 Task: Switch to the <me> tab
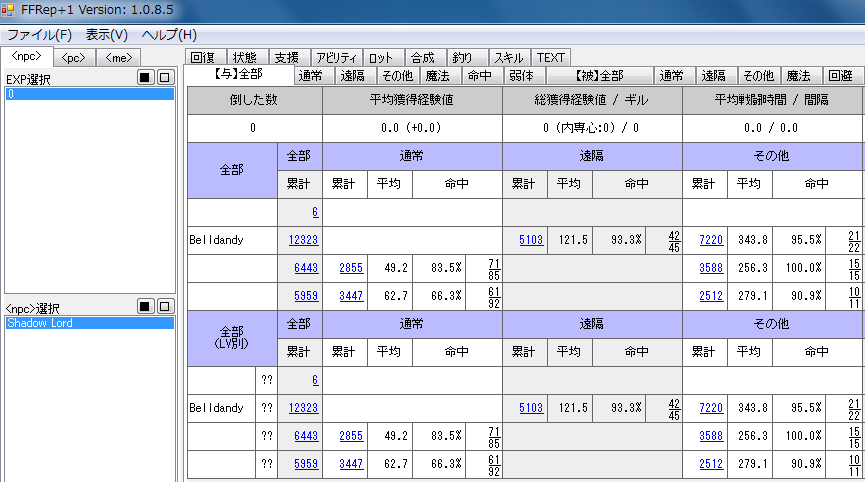[118, 57]
